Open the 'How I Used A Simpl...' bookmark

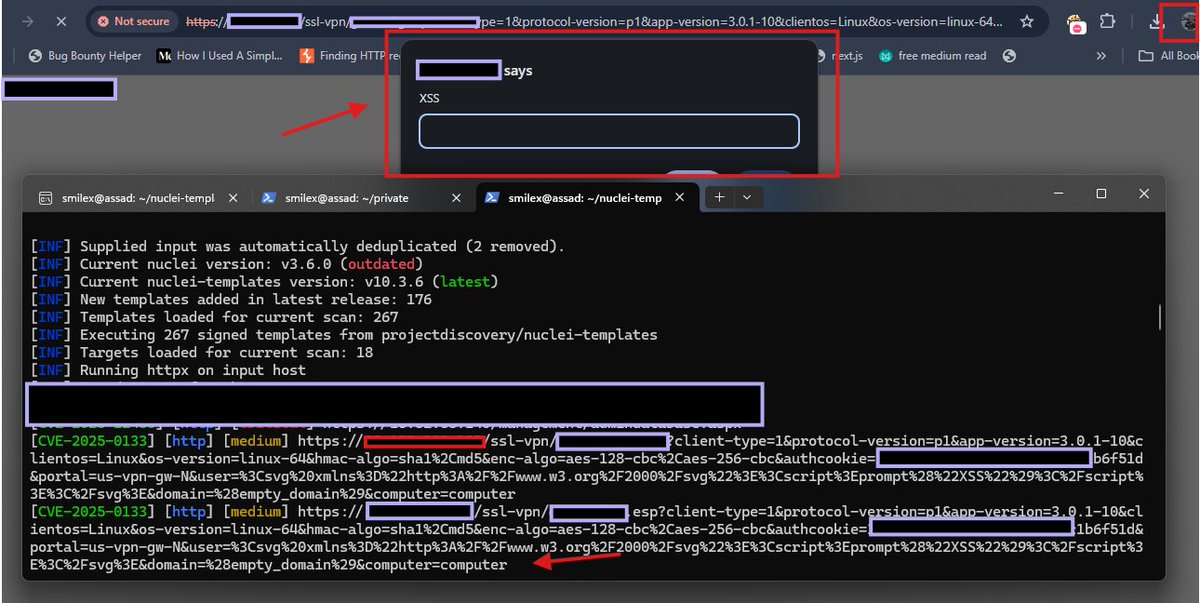click(222, 56)
